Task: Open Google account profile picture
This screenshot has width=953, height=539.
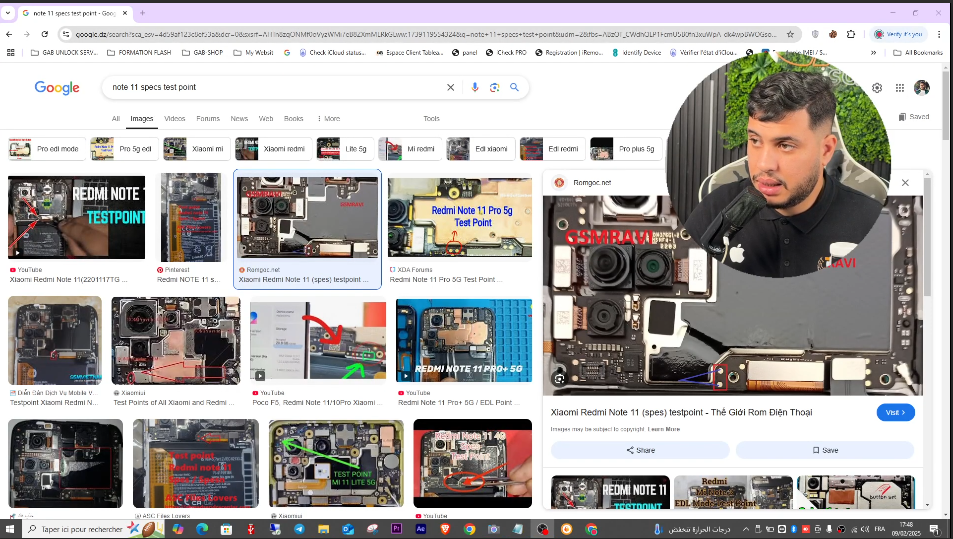Action: (x=921, y=88)
